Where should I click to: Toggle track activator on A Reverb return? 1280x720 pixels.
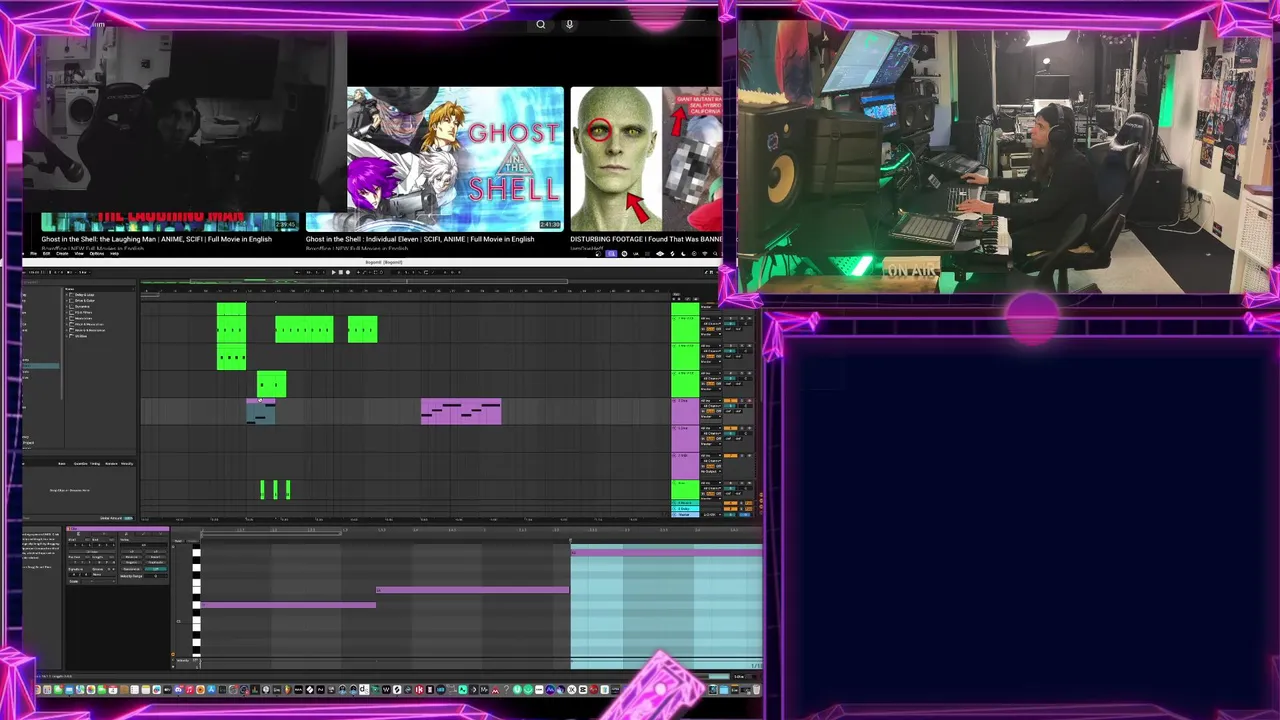pyautogui.click(x=730, y=502)
